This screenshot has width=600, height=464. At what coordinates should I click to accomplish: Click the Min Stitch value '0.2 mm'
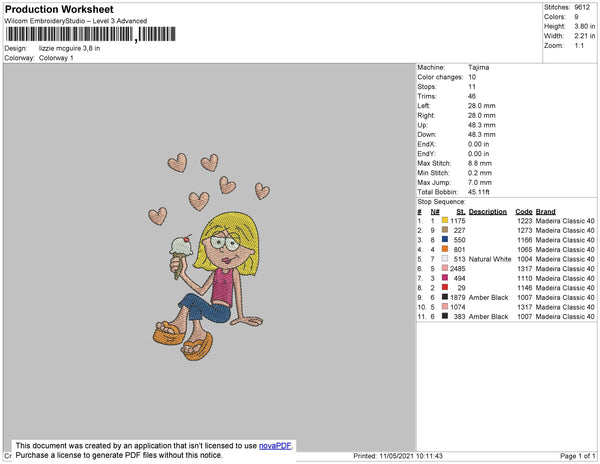coord(480,173)
